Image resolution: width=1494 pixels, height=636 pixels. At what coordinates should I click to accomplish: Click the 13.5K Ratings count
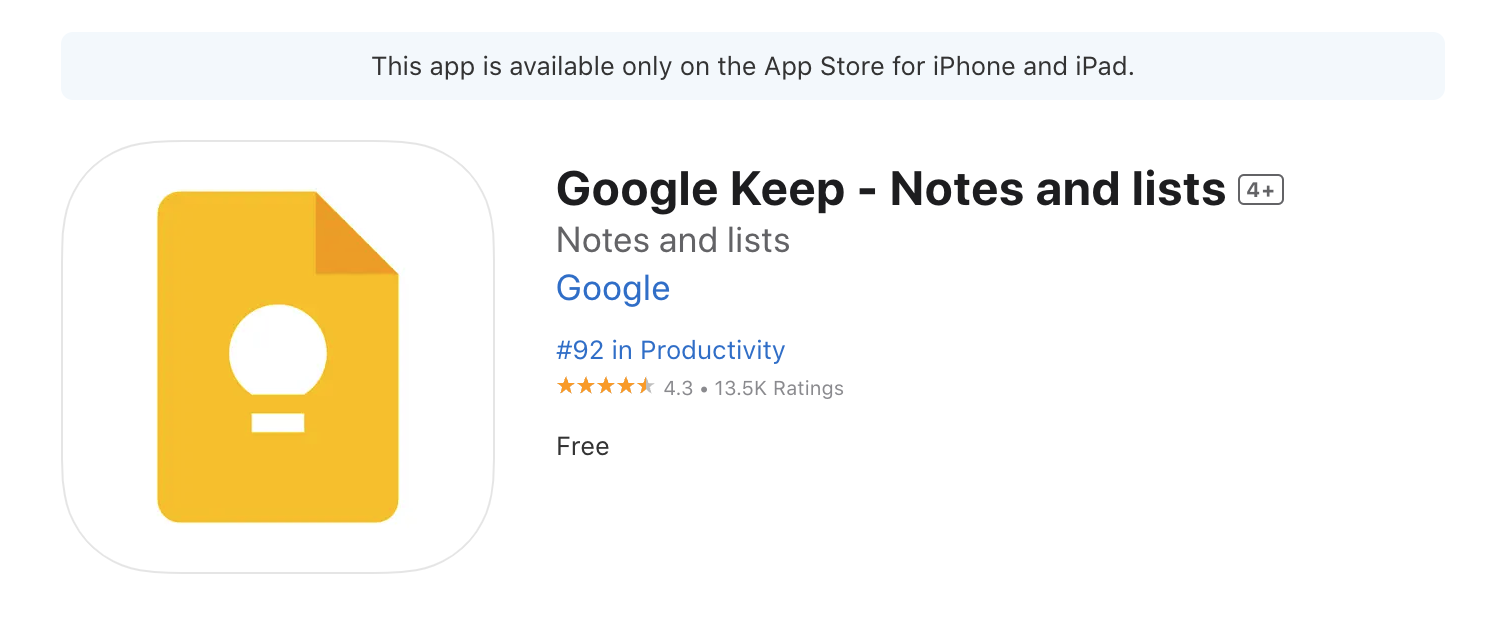click(779, 388)
